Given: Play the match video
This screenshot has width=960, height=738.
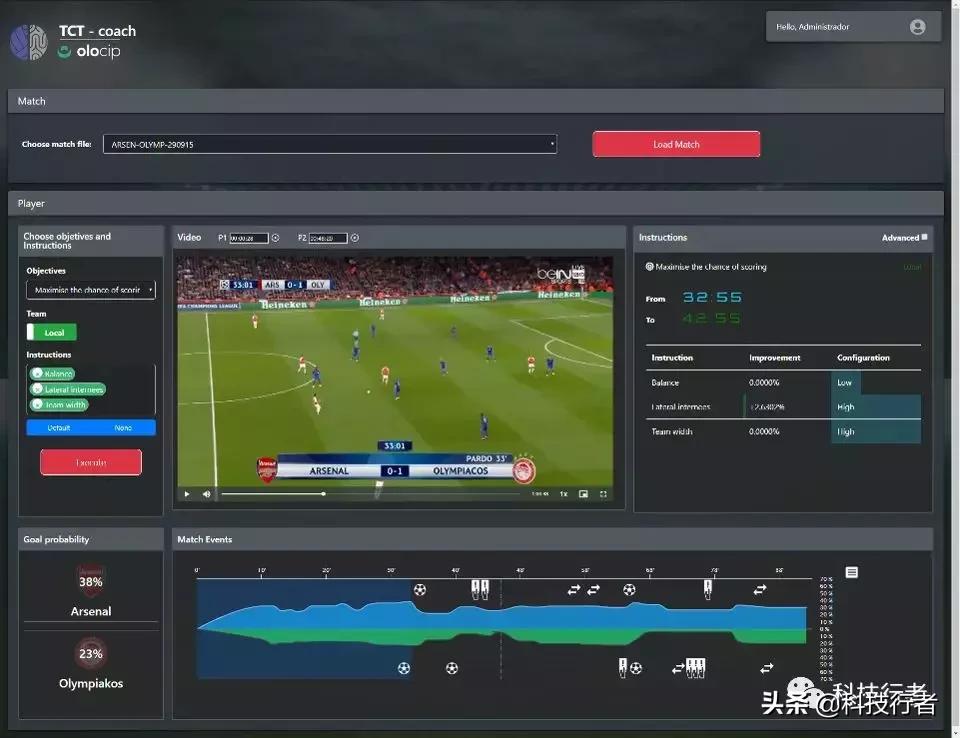Looking at the screenshot, I should coord(187,494).
